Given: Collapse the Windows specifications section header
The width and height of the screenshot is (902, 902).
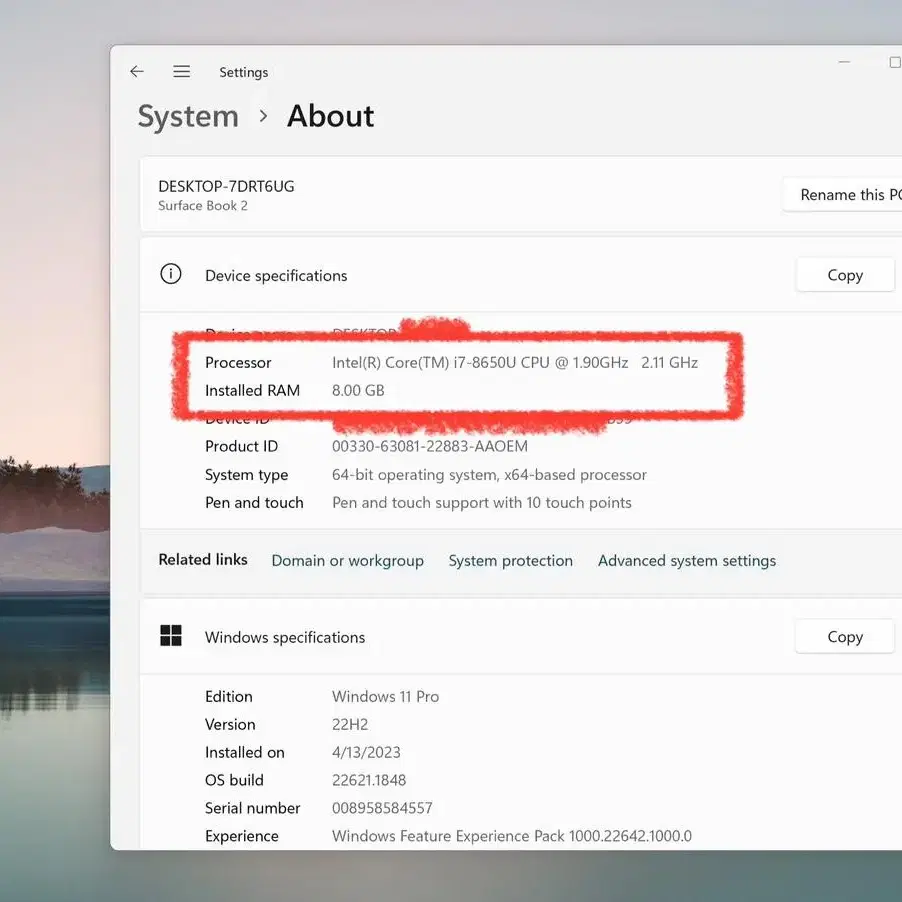Looking at the screenshot, I should click(521, 637).
